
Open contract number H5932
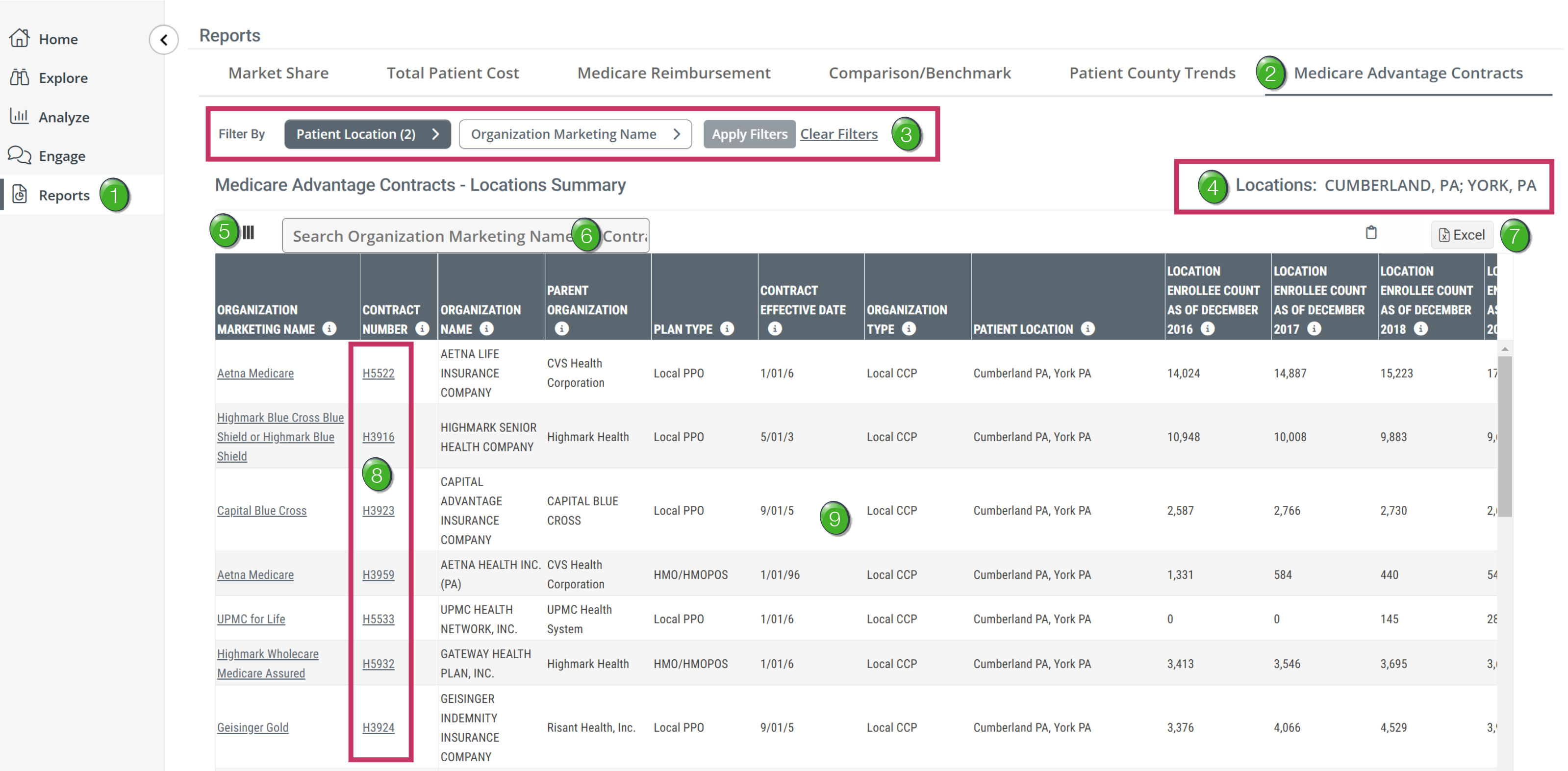point(378,664)
